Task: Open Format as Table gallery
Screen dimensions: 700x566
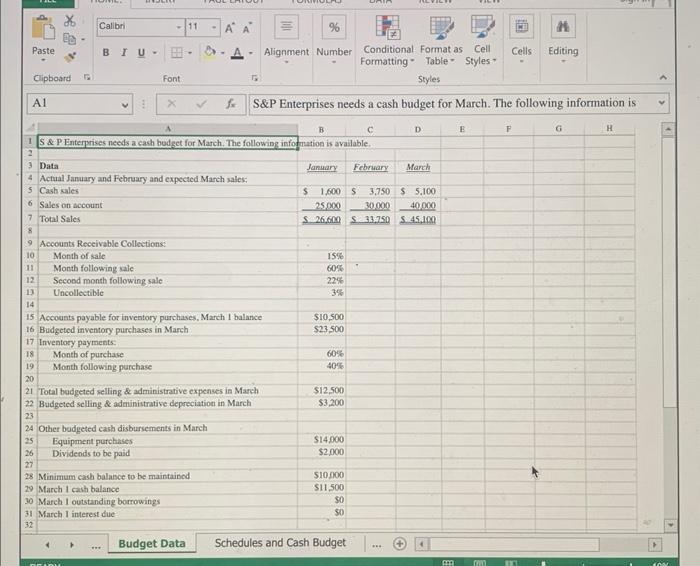Action: pyautogui.click(x=441, y=41)
